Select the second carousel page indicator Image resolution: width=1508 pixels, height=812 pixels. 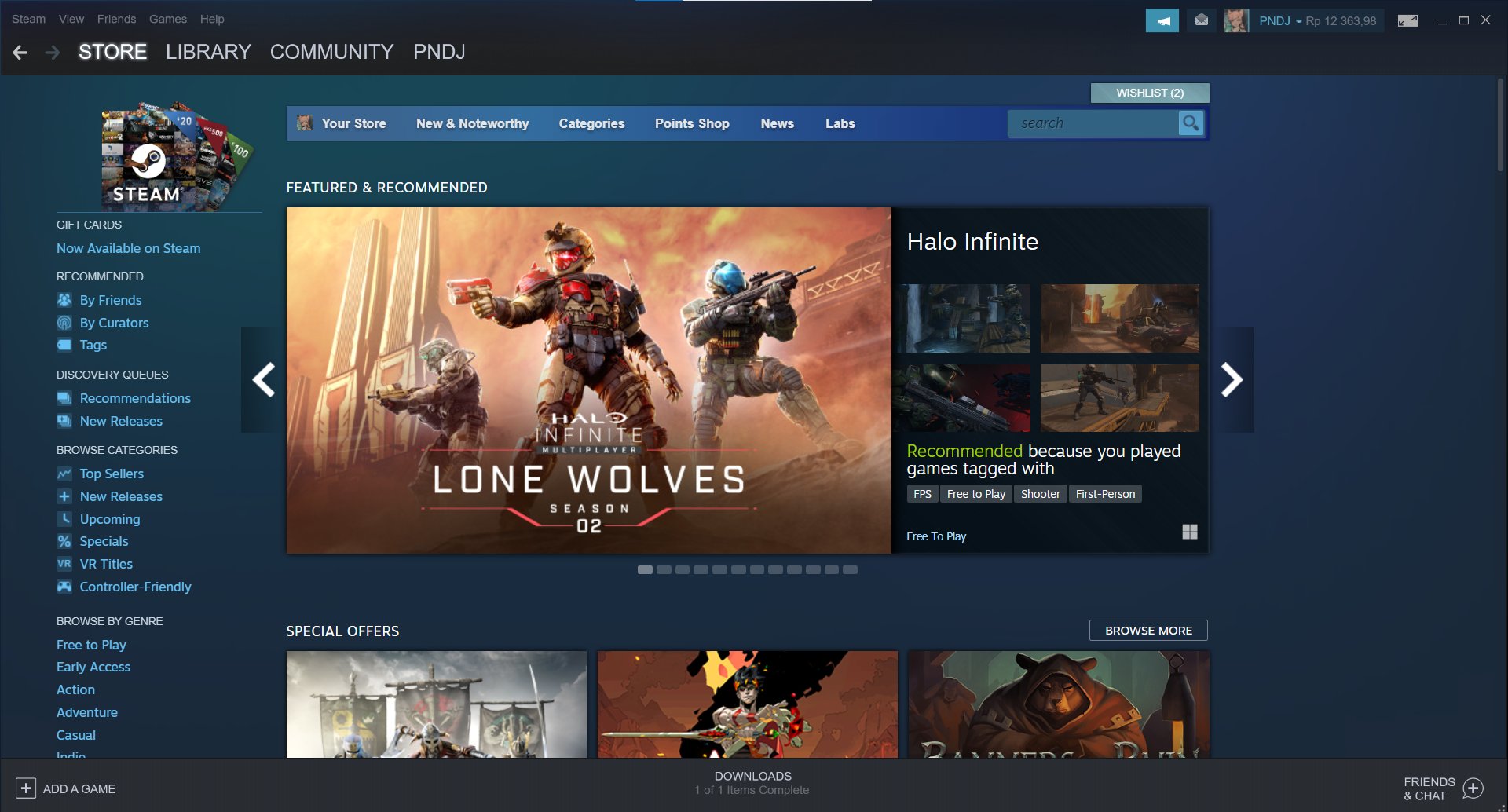pyautogui.click(x=664, y=570)
